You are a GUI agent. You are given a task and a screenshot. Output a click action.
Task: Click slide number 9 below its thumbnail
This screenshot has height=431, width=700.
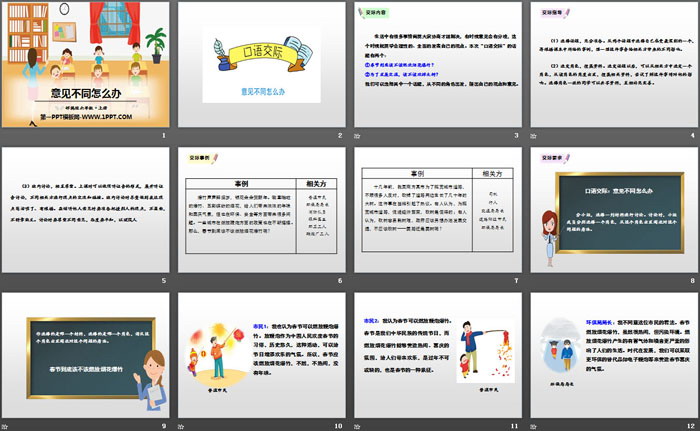tap(164, 426)
